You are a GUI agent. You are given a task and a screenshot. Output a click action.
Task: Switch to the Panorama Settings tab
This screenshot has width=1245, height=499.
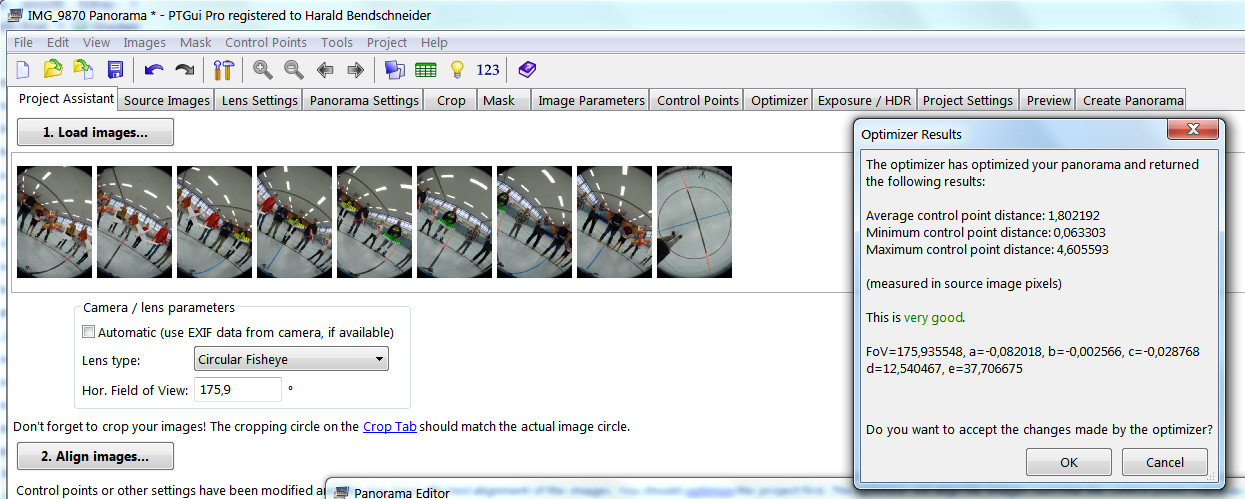[364, 100]
